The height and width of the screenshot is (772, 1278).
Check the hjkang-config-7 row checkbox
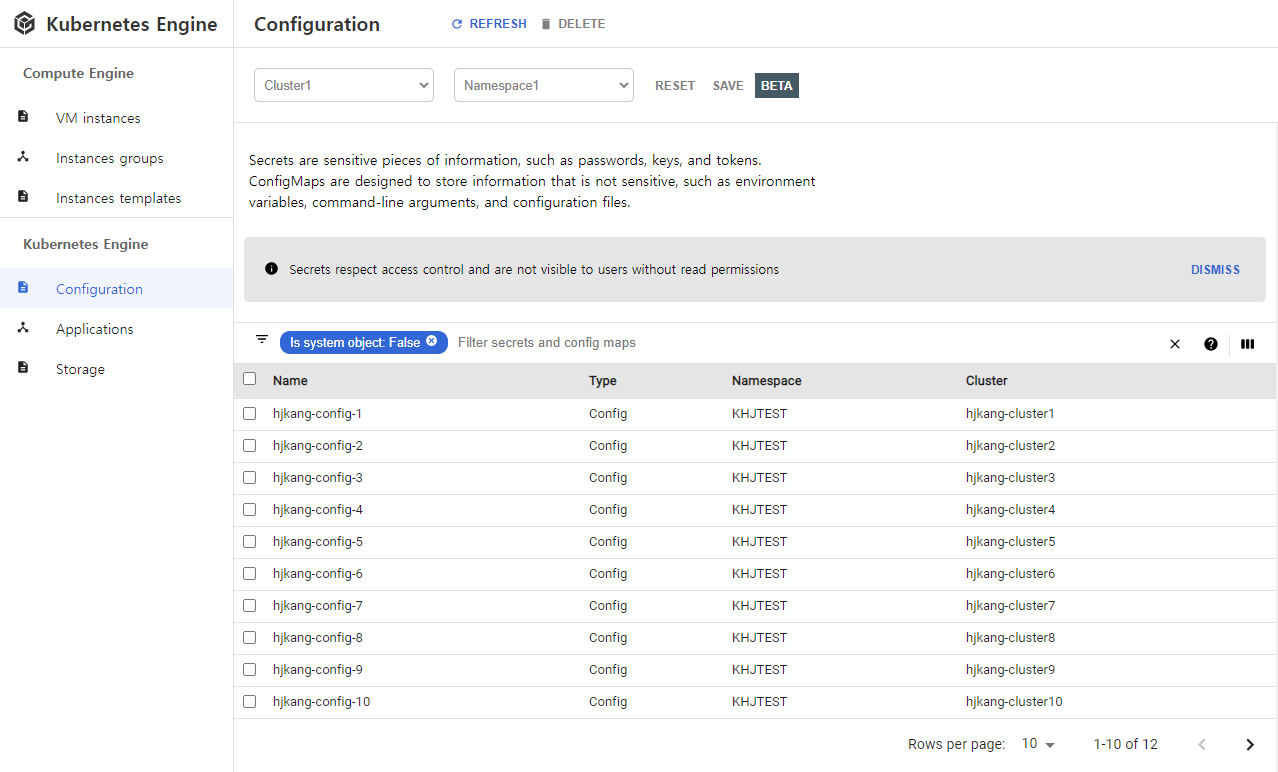249,605
